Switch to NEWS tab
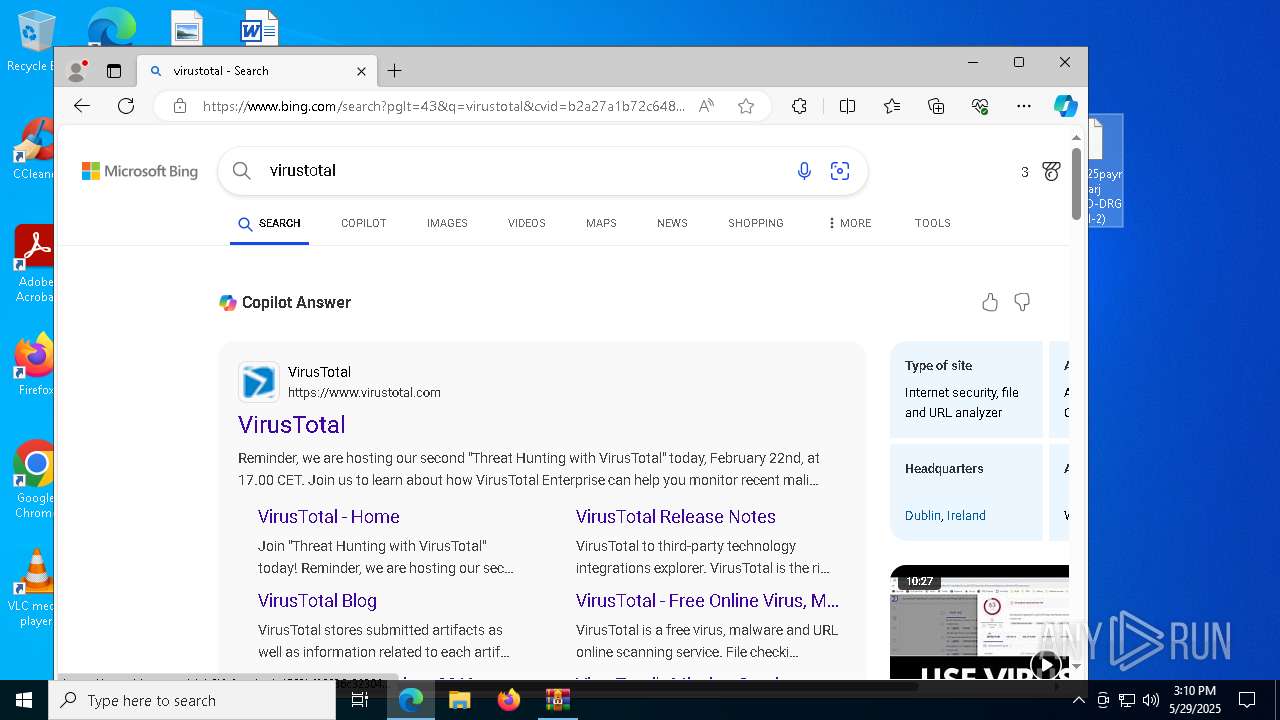 (x=672, y=223)
